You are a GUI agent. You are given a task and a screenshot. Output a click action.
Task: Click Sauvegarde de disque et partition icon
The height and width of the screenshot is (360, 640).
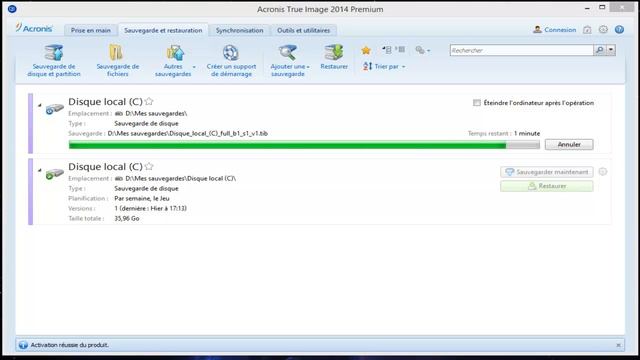tap(54, 53)
